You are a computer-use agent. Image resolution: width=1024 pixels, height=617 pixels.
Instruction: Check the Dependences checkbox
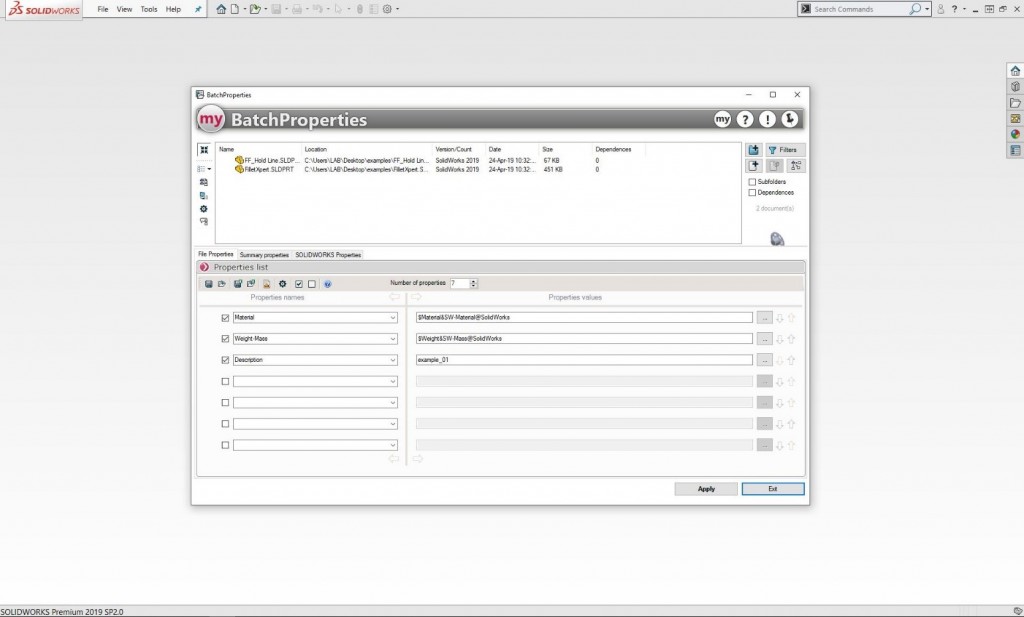pos(752,193)
